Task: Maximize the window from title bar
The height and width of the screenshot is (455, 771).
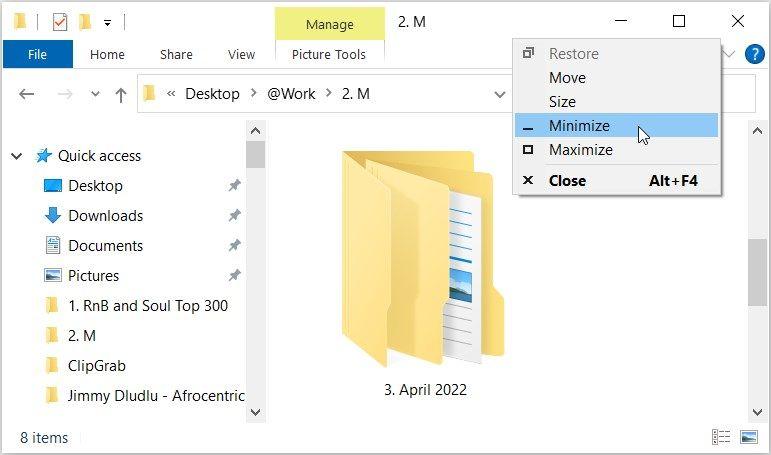Action: tap(679, 21)
